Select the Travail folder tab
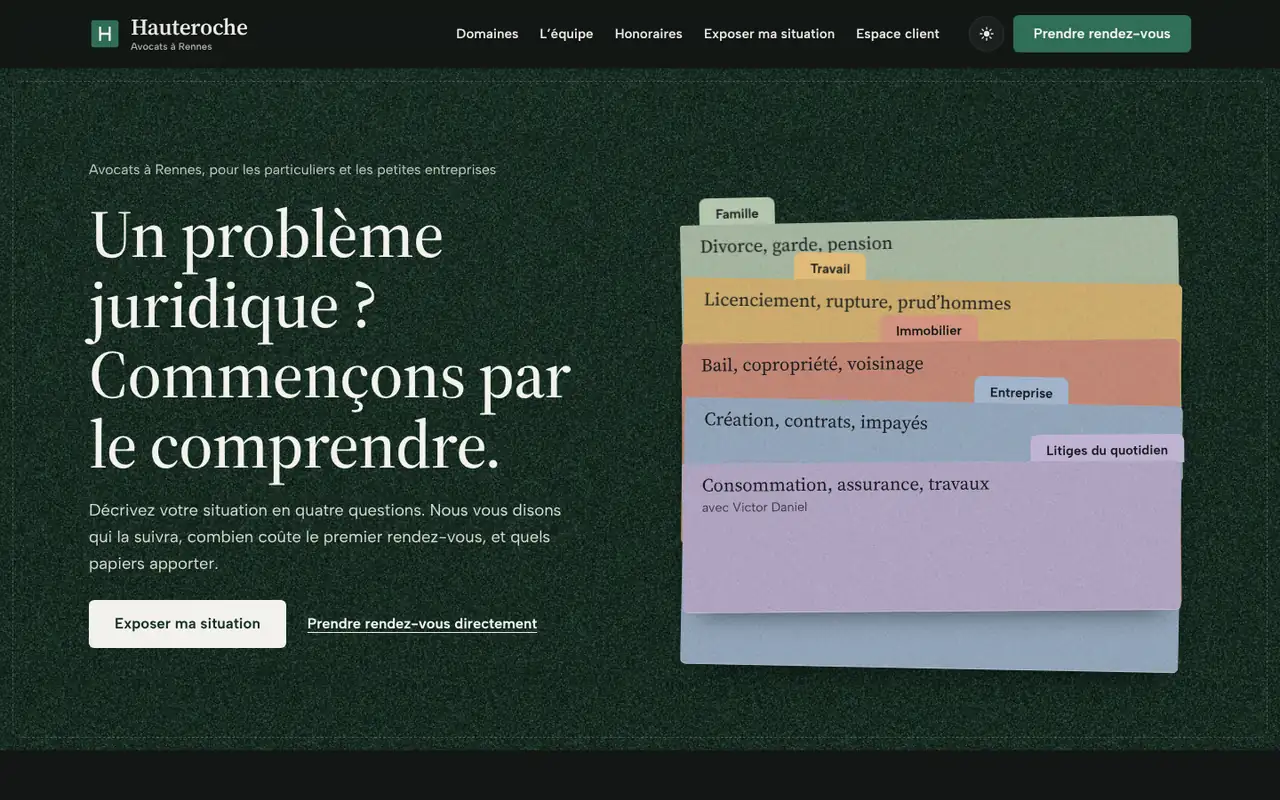 coord(830,268)
